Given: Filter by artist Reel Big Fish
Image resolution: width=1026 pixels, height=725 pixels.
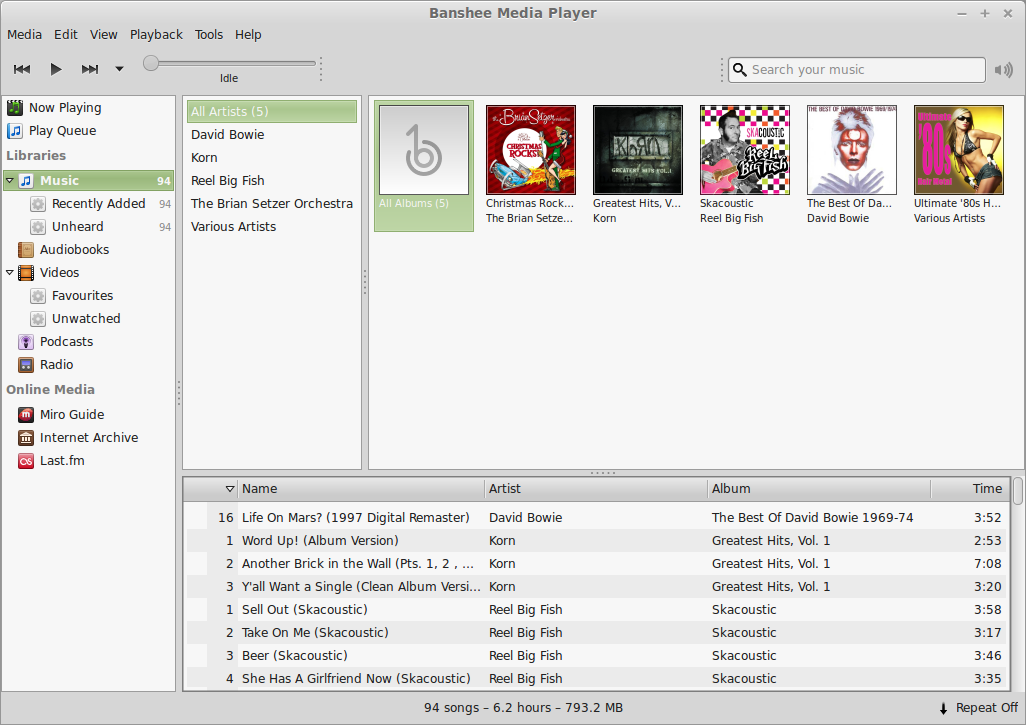Looking at the screenshot, I should pos(272,181).
